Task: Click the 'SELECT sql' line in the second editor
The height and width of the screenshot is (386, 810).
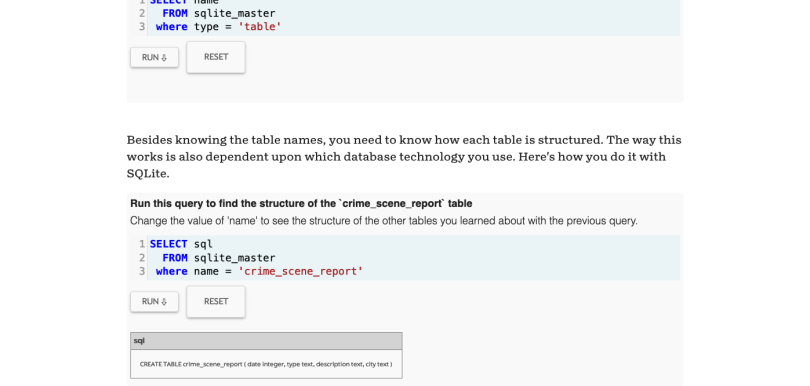Action: coord(181,244)
